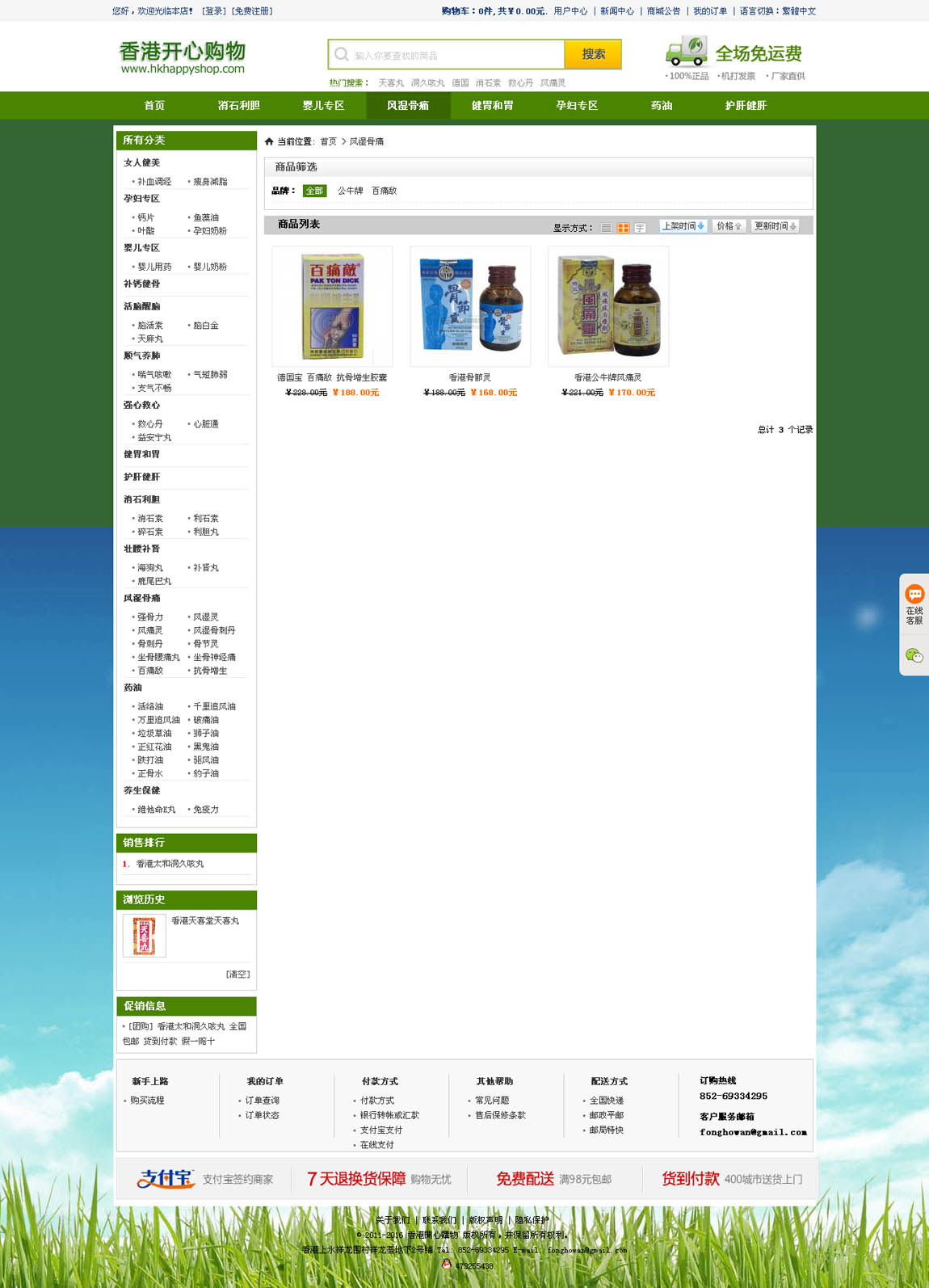Click the free shipping truck icon
This screenshot has width=929, height=1288.
tap(686, 51)
